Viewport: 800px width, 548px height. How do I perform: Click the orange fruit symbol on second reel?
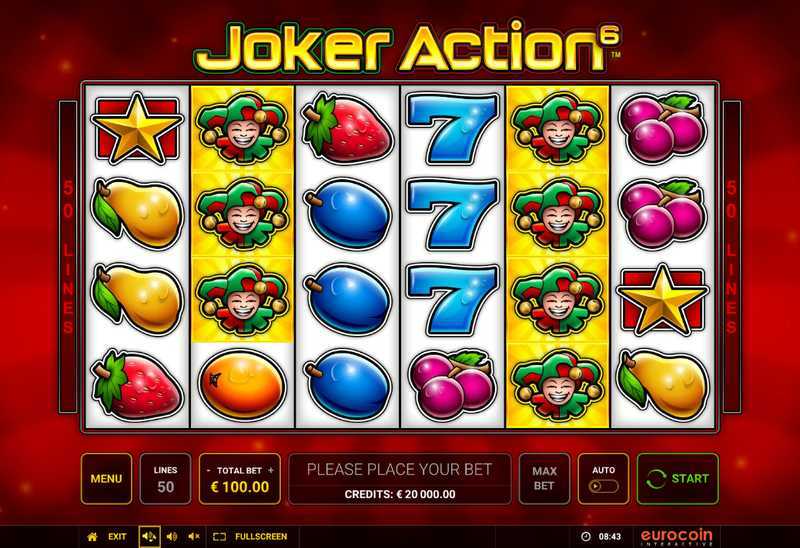click(242, 384)
